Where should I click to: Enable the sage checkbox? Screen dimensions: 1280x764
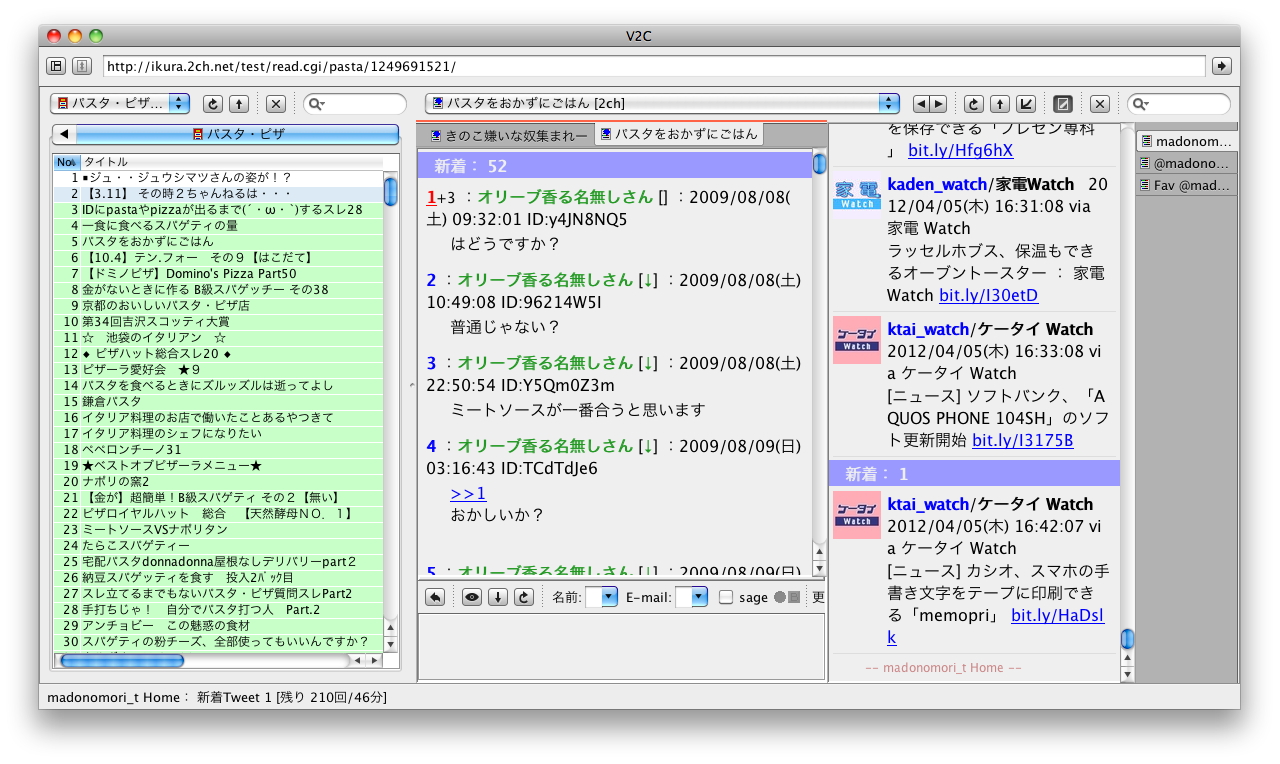point(728,598)
